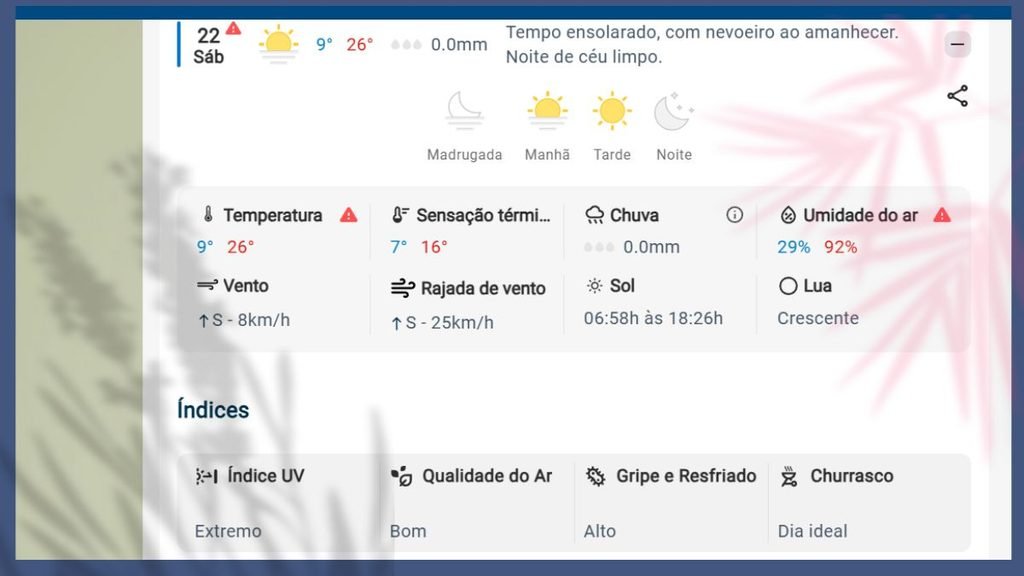Select the Noite moon and stars icon
Image resolution: width=1024 pixels, height=576 pixels.
674,110
